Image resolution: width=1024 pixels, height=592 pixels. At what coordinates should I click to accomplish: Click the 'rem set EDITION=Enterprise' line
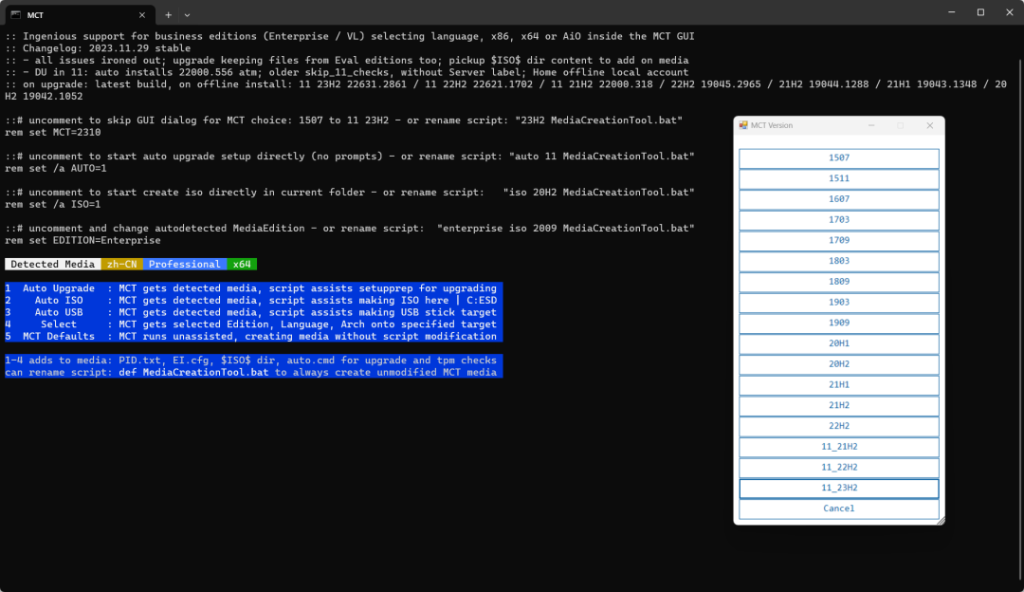click(x=83, y=240)
